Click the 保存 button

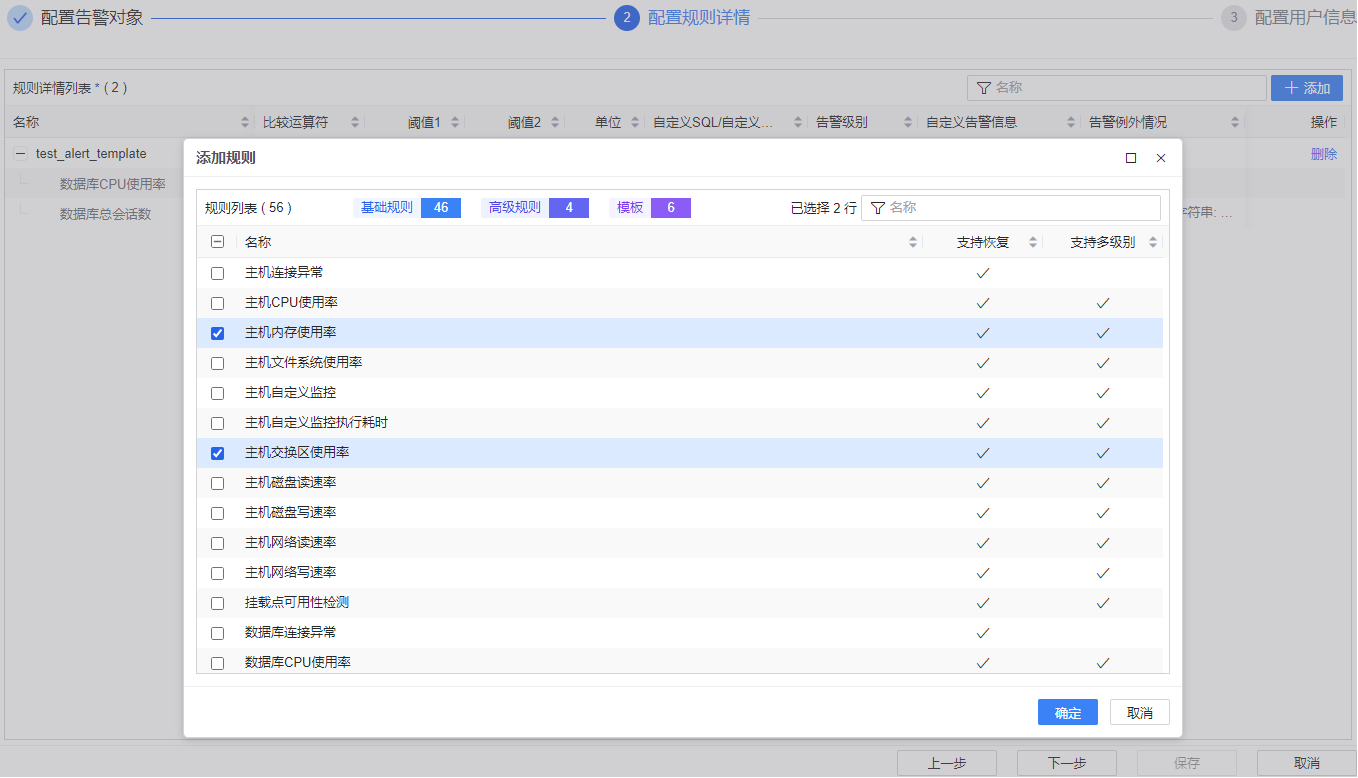pyautogui.click(x=1187, y=763)
